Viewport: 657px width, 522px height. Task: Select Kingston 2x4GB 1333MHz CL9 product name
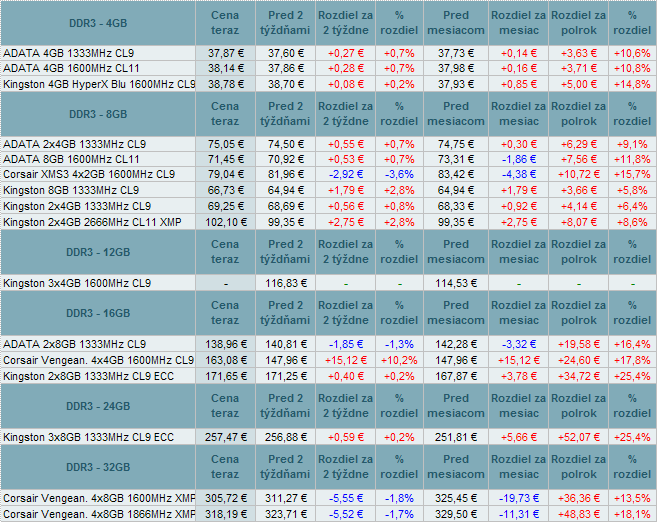(x=77, y=207)
